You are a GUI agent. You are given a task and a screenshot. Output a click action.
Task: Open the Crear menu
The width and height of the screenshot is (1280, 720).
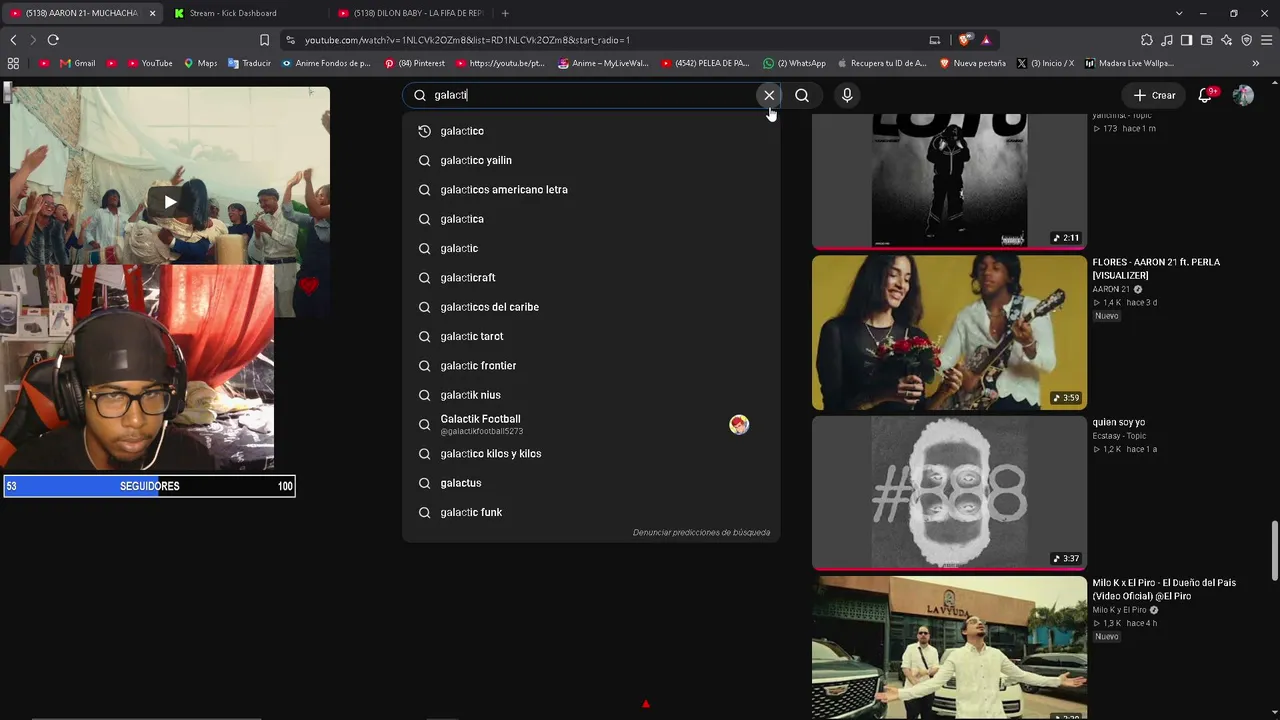point(1154,95)
